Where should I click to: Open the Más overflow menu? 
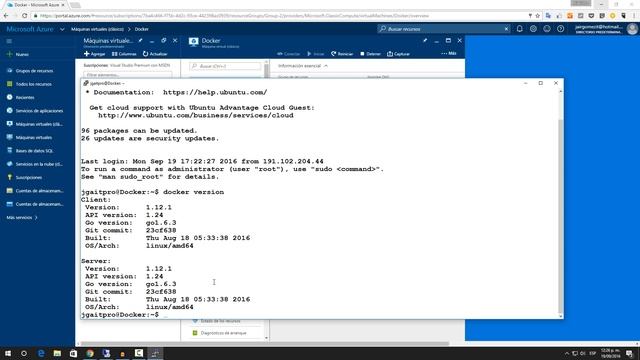pos(449,53)
